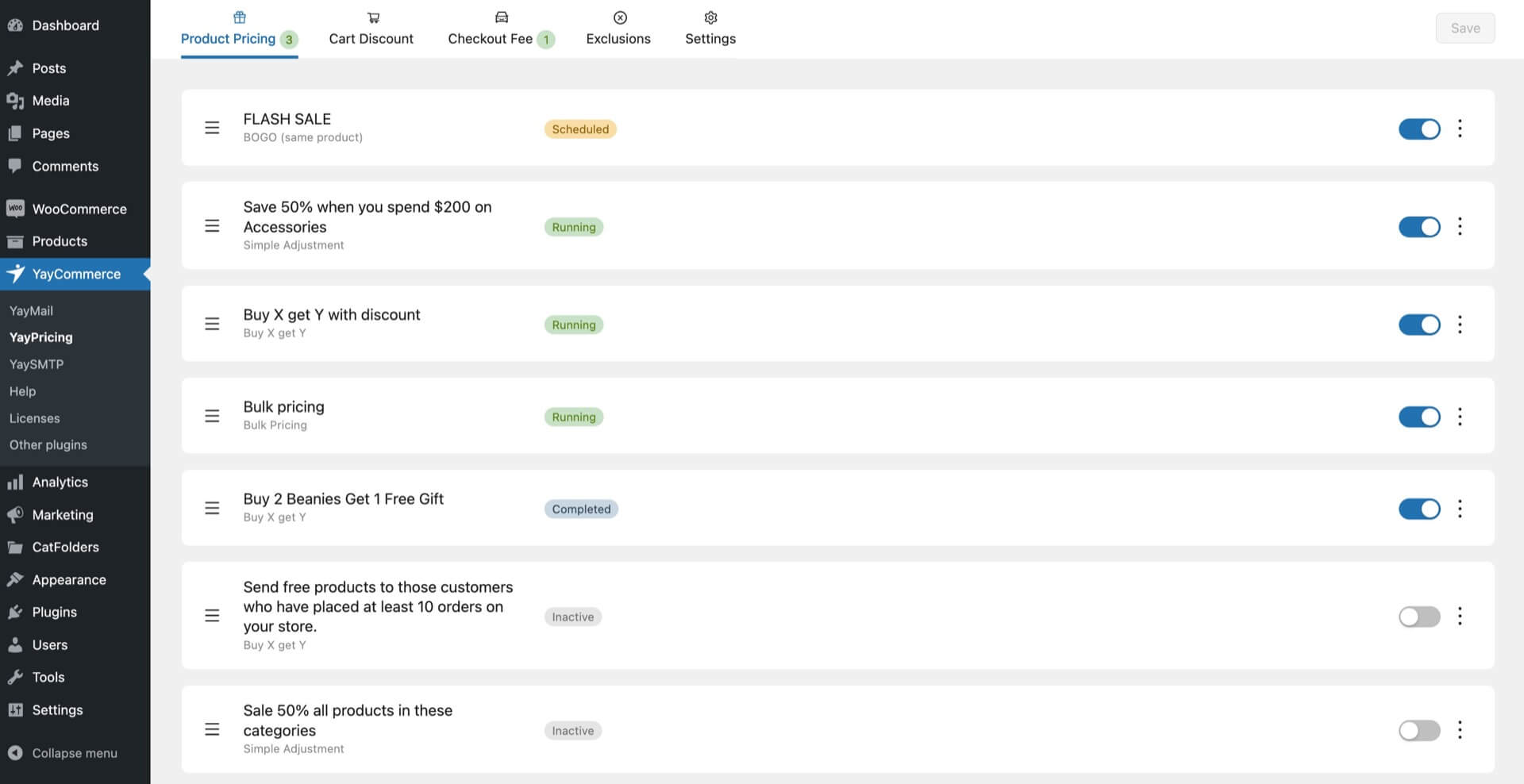The width and height of the screenshot is (1524, 784).
Task: Enable the Sale 50% all products rule
Action: click(1419, 730)
